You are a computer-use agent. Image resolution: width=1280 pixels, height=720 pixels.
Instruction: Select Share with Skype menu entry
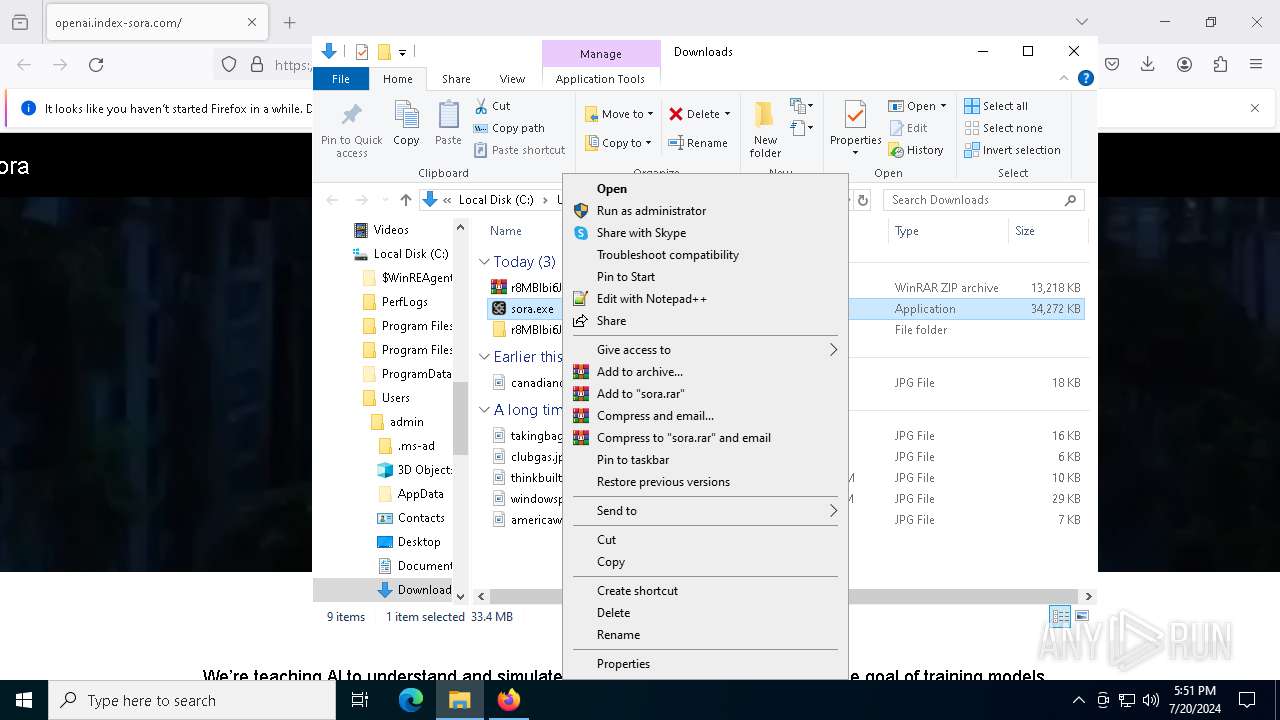[x=641, y=233]
